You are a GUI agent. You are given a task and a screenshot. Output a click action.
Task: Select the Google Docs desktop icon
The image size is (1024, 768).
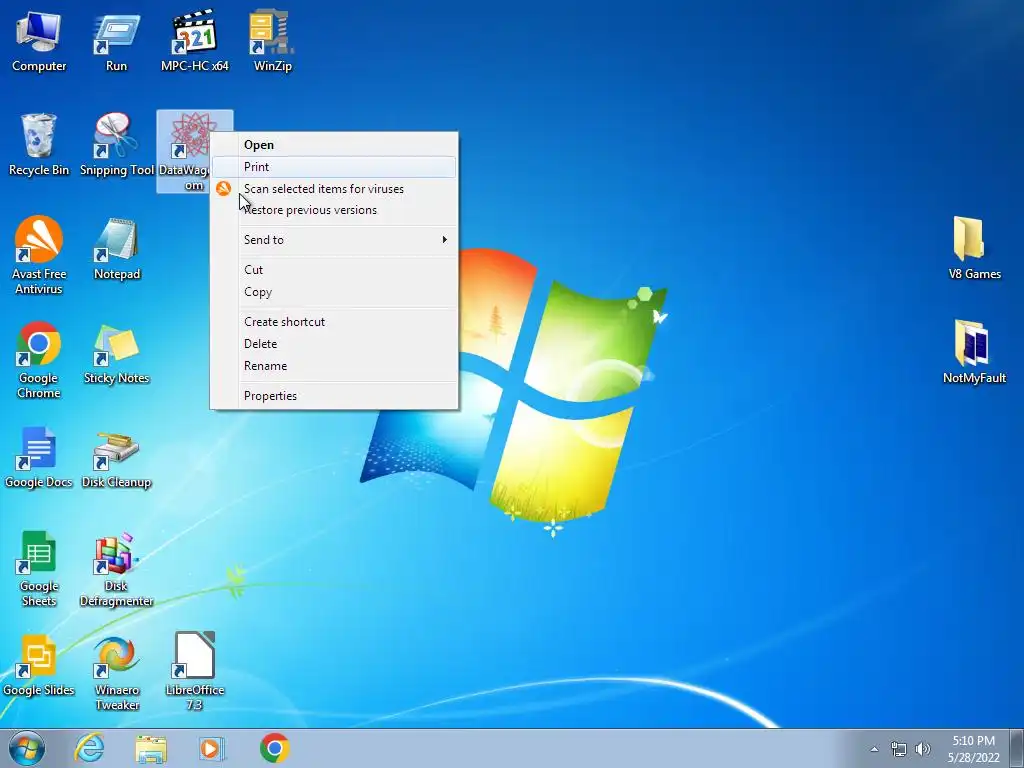(39, 457)
